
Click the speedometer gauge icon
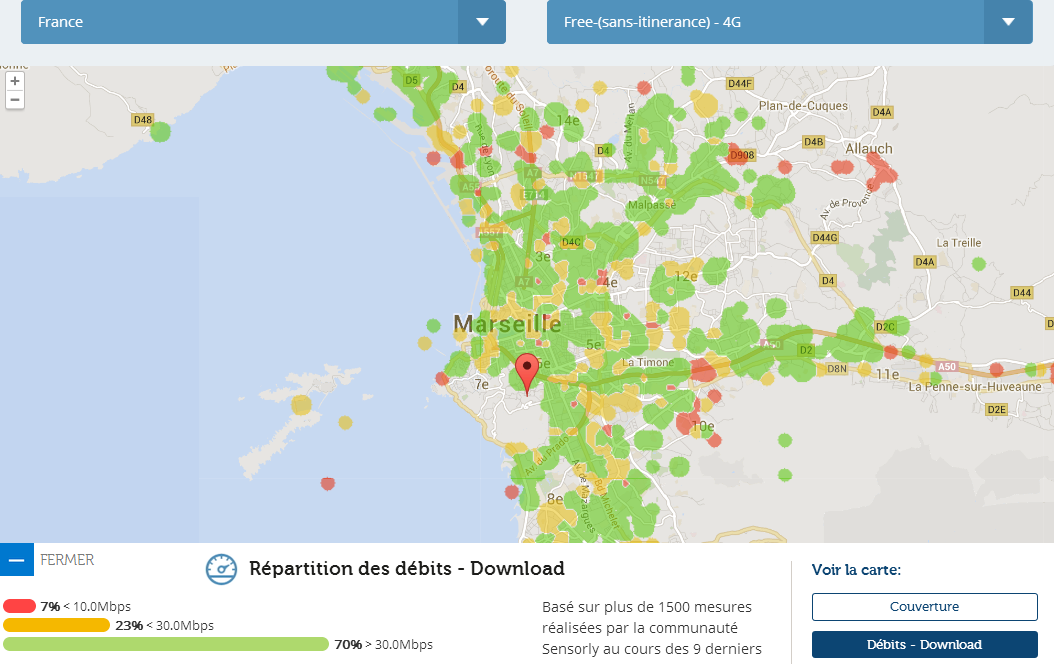pyautogui.click(x=221, y=569)
